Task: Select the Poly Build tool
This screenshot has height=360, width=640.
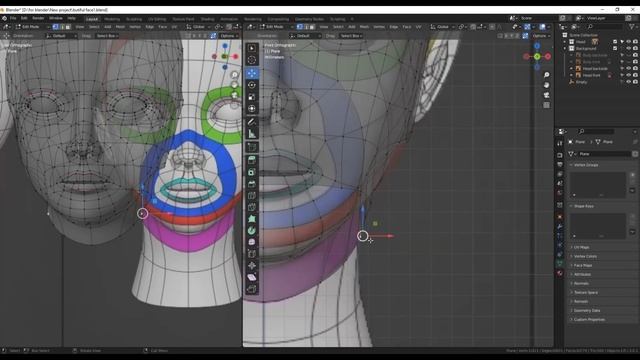Action: tap(252, 219)
